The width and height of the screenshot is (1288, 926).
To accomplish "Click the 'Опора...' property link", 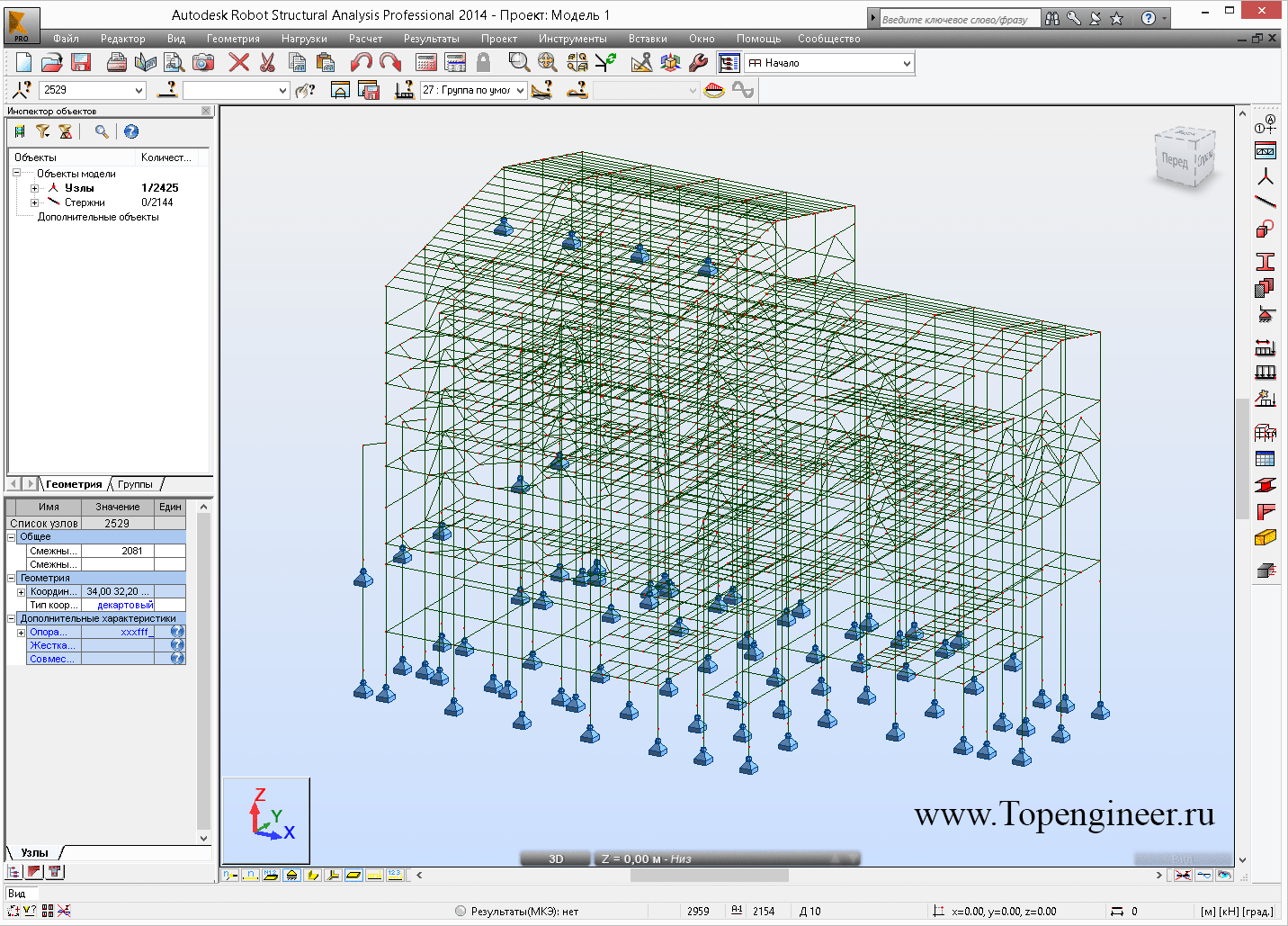I will click(49, 632).
